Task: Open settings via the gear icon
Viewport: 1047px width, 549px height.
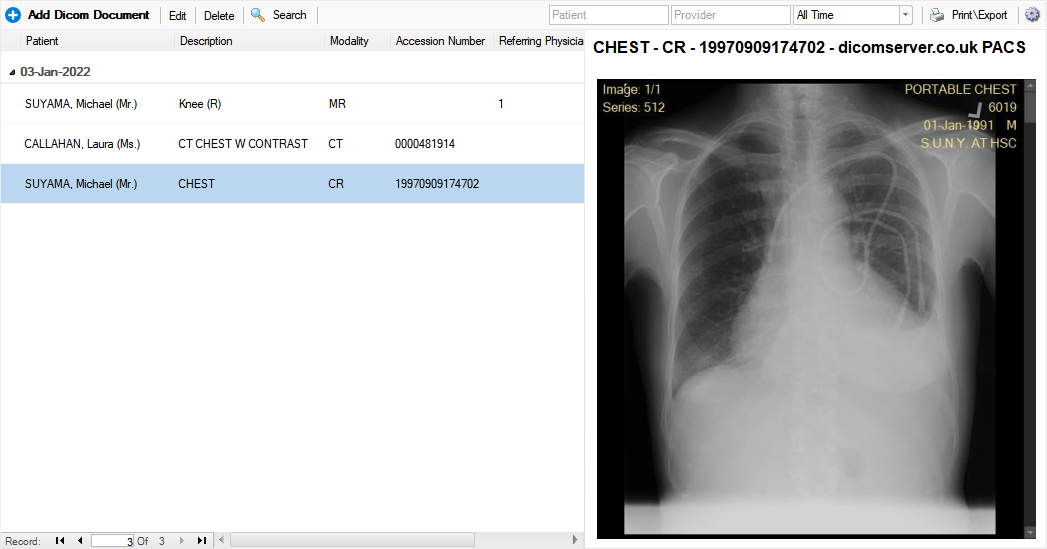Action: pyautogui.click(x=1032, y=15)
